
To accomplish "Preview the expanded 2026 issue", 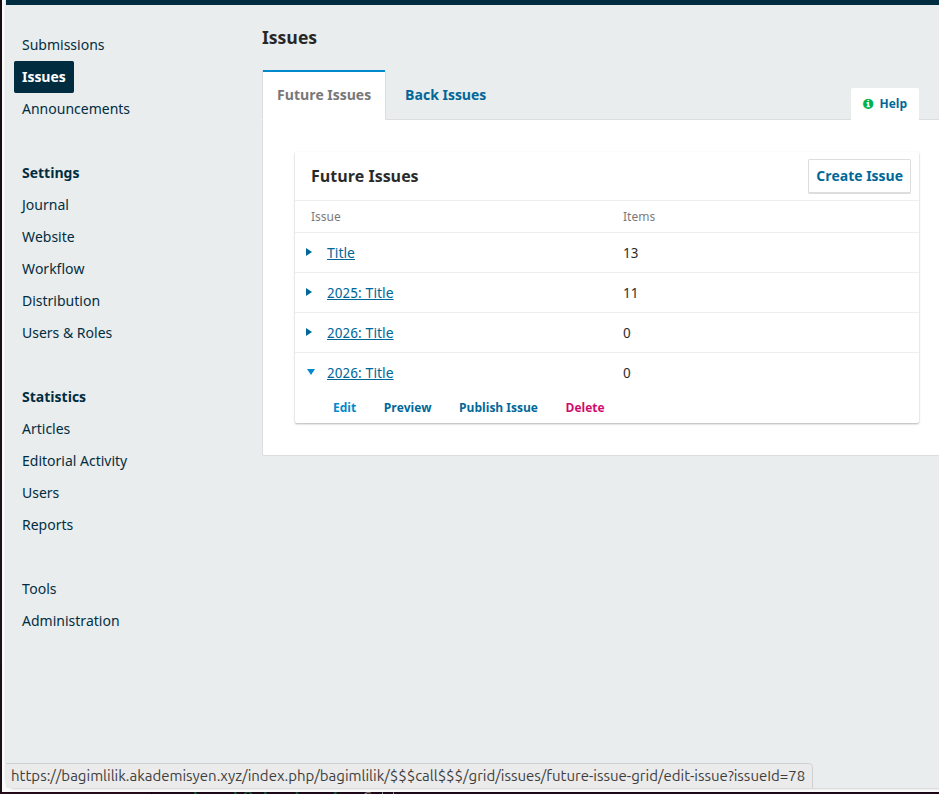I will (x=407, y=408).
